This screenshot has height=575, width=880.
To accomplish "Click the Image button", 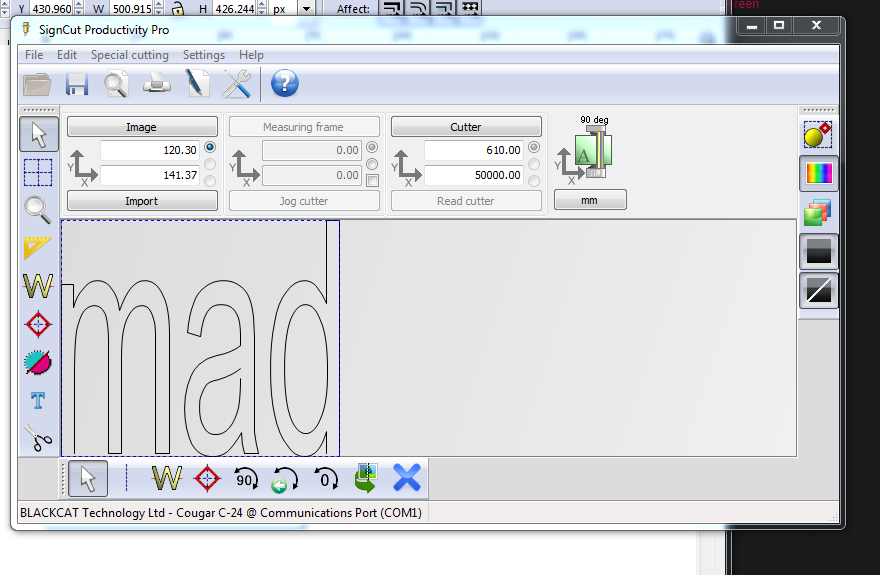I will pyautogui.click(x=142, y=127).
